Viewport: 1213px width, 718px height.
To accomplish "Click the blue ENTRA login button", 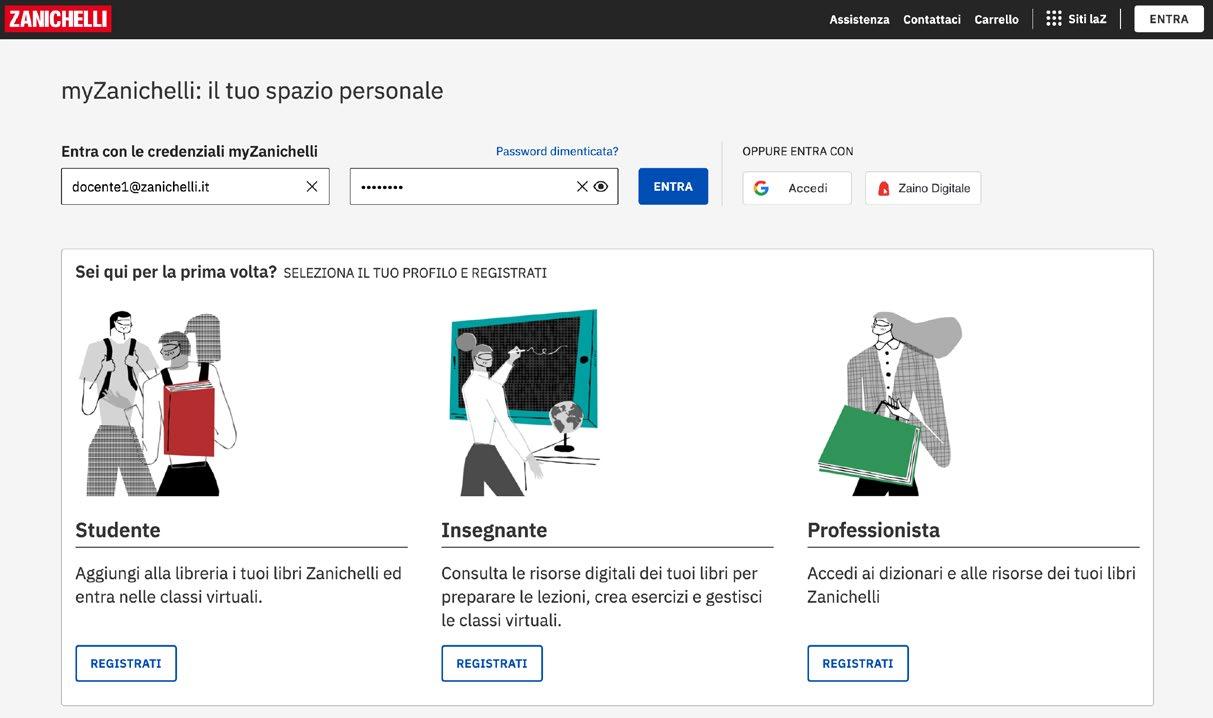I will (673, 187).
